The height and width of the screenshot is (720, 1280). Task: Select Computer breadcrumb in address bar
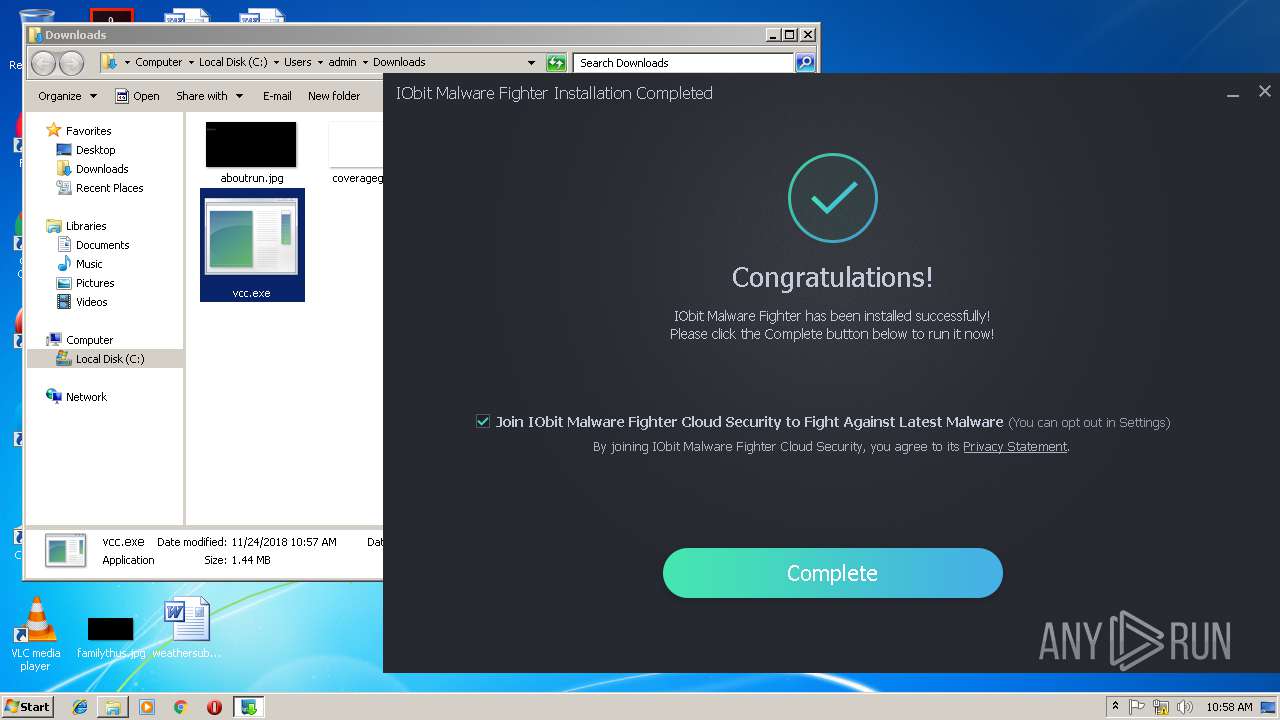coord(159,62)
